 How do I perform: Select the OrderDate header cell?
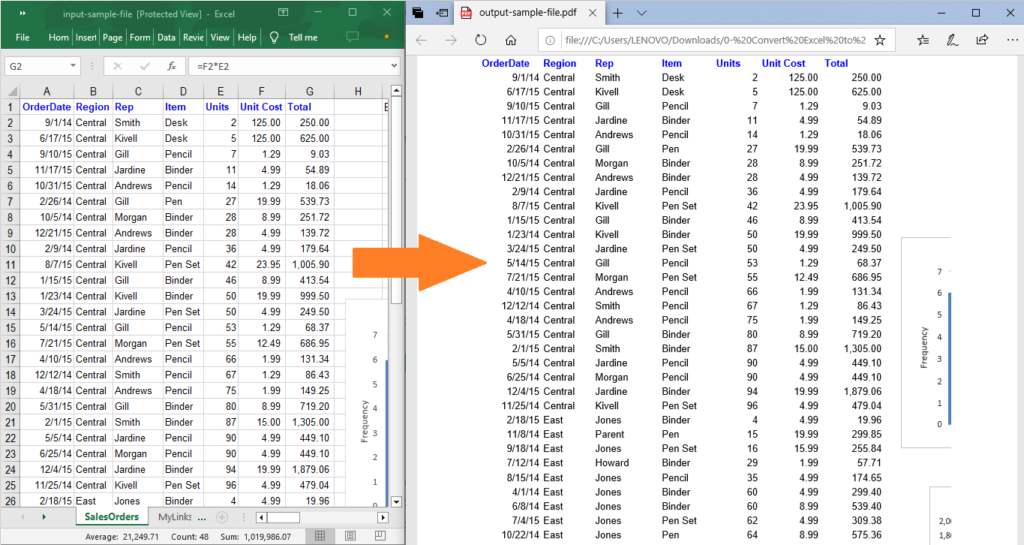pyautogui.click(x=46, y=107)
